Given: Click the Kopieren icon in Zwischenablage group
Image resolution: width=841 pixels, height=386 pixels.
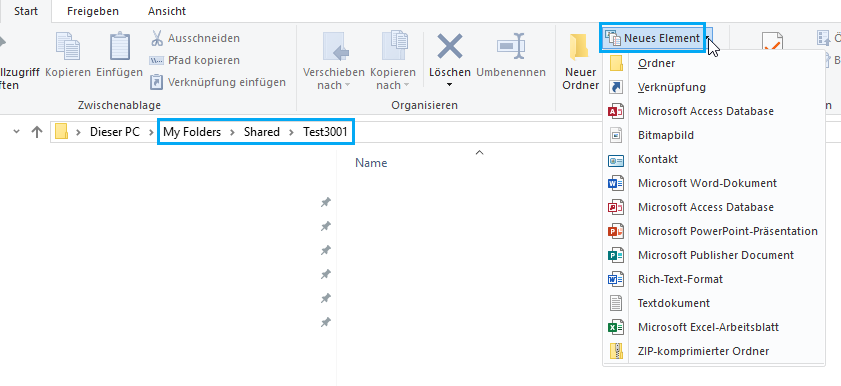Looking at the screenshot, I should 68,47.
